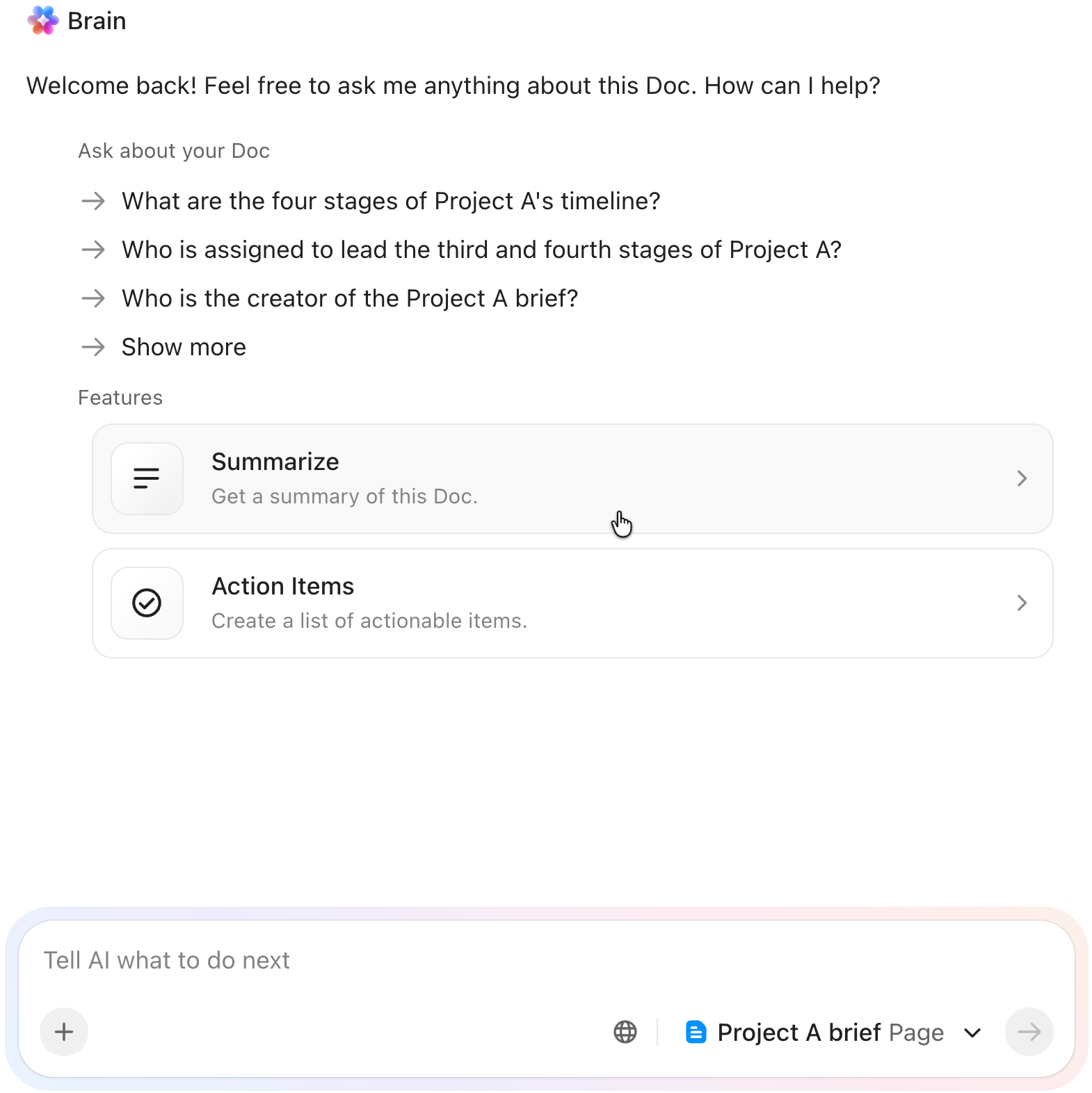Click the send arrow button
The image size is (1092, 1093).
click(x=1029, y=1032)
